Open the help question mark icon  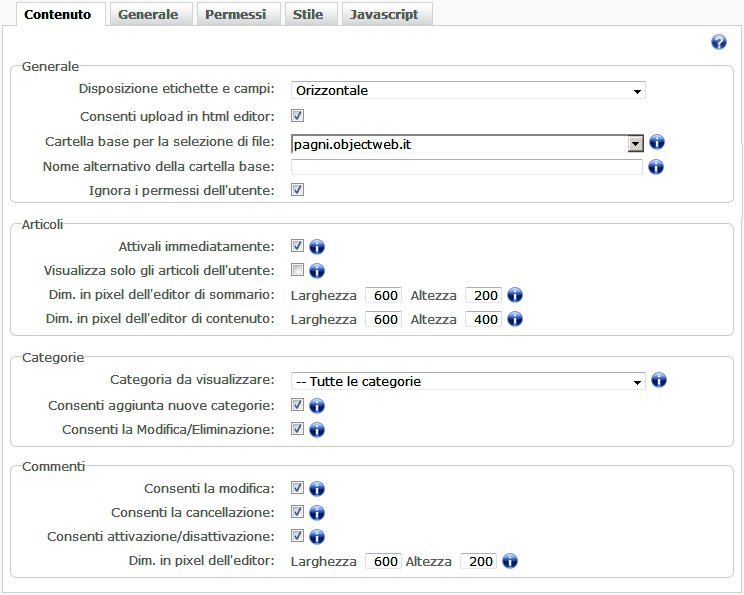pyautogui.click(x=719, y=42)
